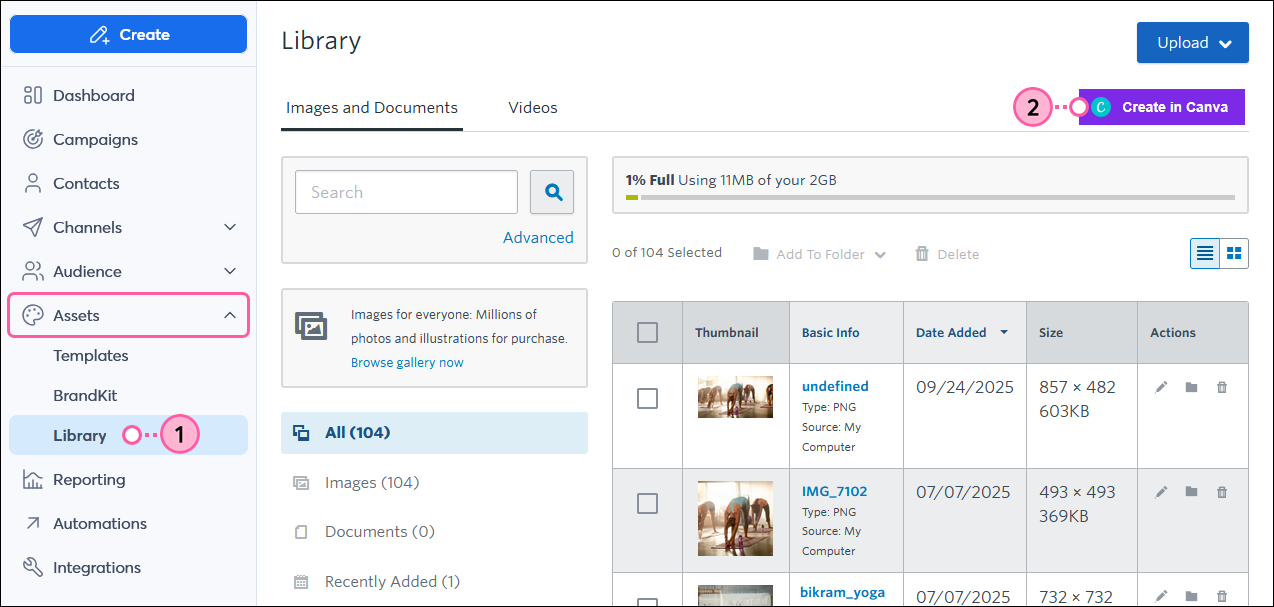Switch to grid view layout

point(1234,254)
